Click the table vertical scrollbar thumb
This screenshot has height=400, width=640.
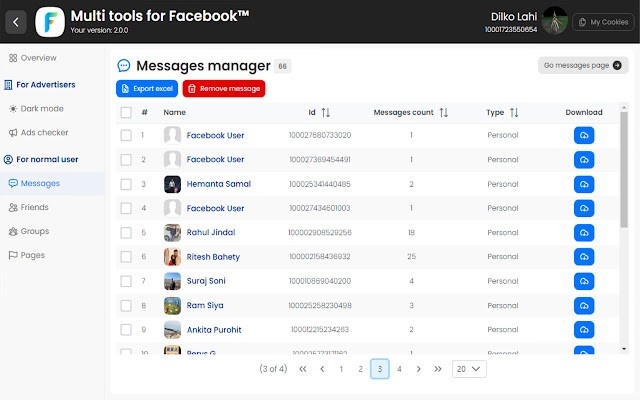click(624, 169)
